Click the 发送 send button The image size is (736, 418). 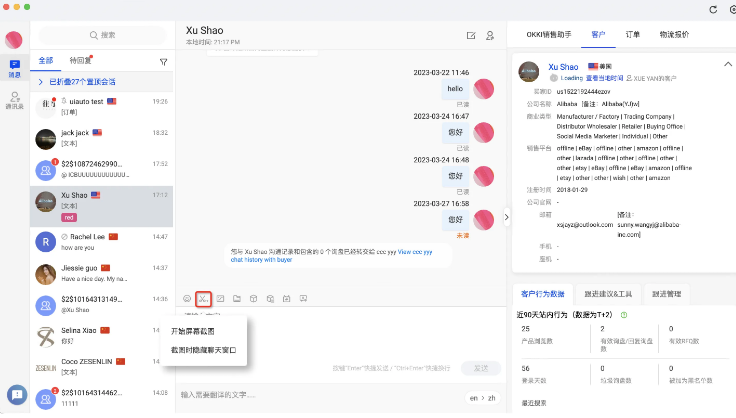(481, 367)
